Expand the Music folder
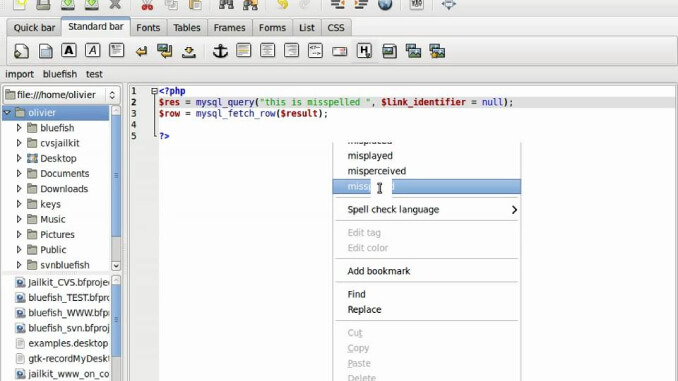The image size is (678, 381). pos(19,219)
